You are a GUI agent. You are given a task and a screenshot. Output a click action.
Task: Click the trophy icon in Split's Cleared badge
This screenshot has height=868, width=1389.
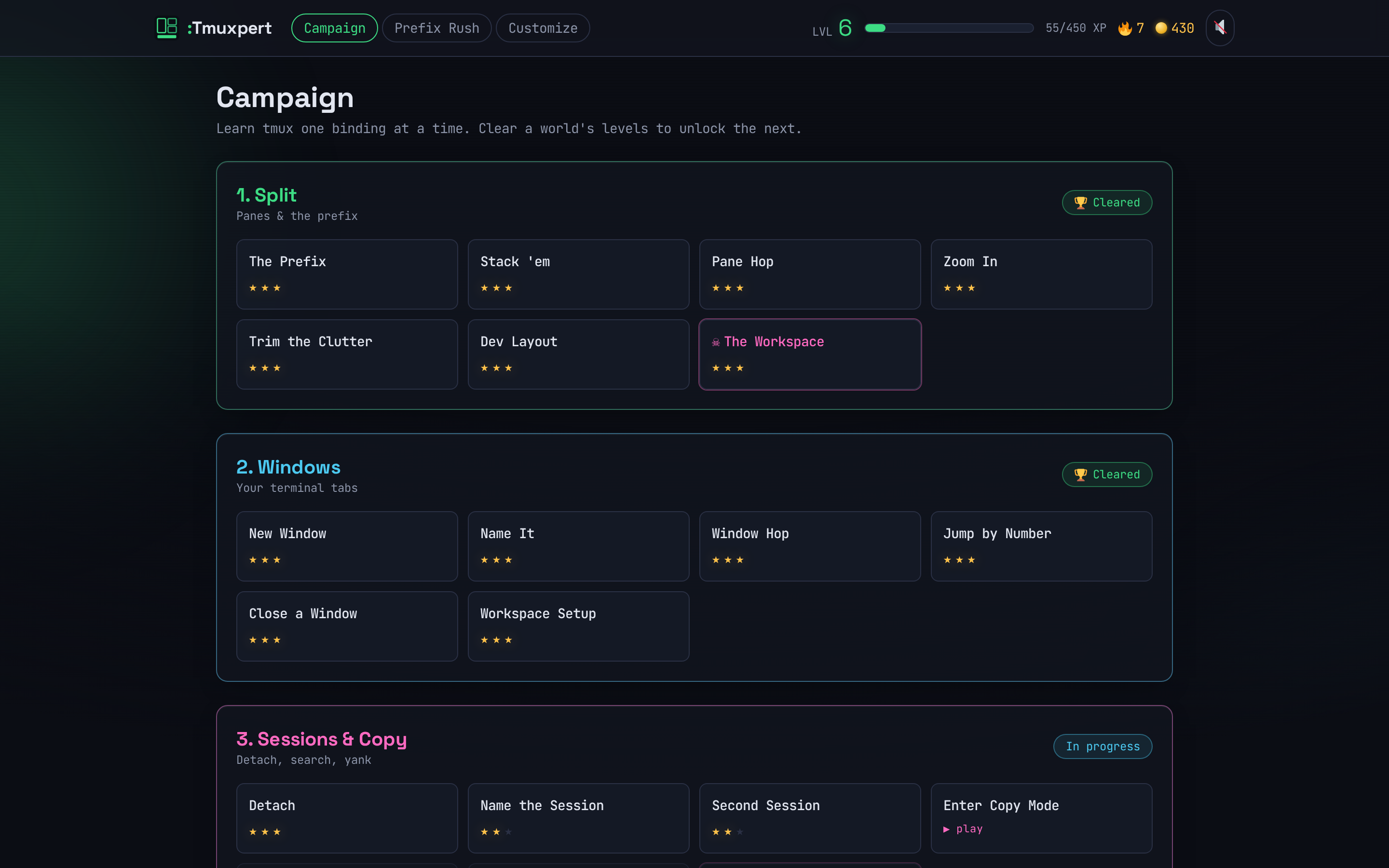1080,203
